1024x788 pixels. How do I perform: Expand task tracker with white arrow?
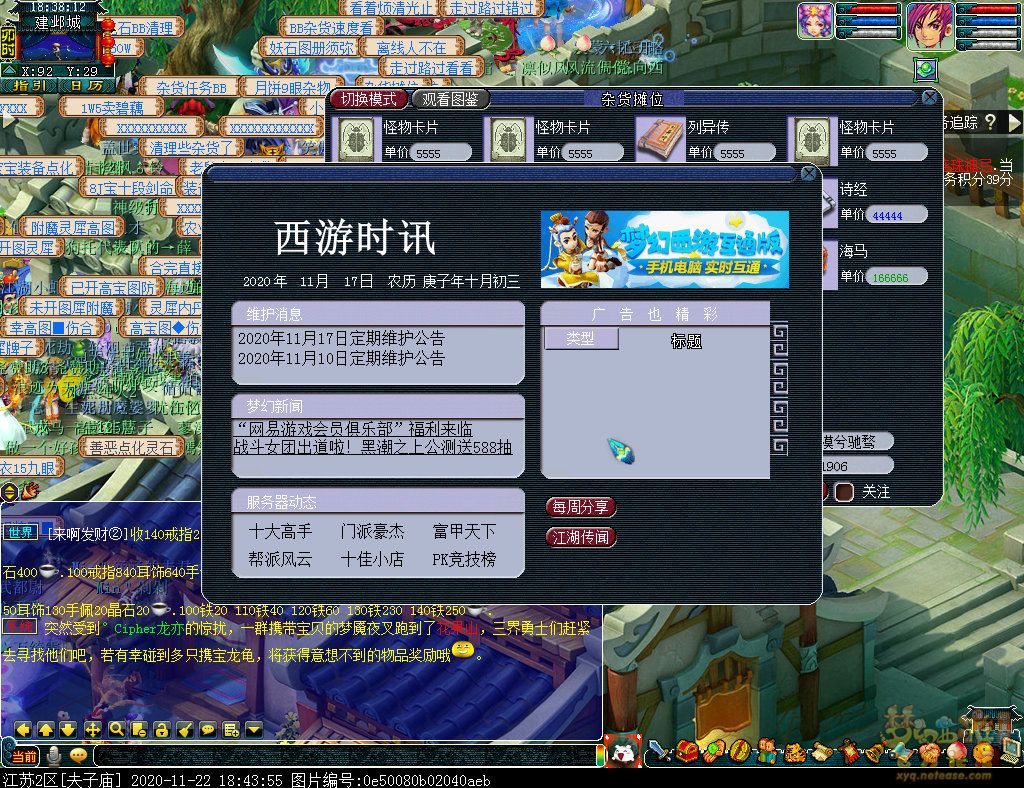1014,123
